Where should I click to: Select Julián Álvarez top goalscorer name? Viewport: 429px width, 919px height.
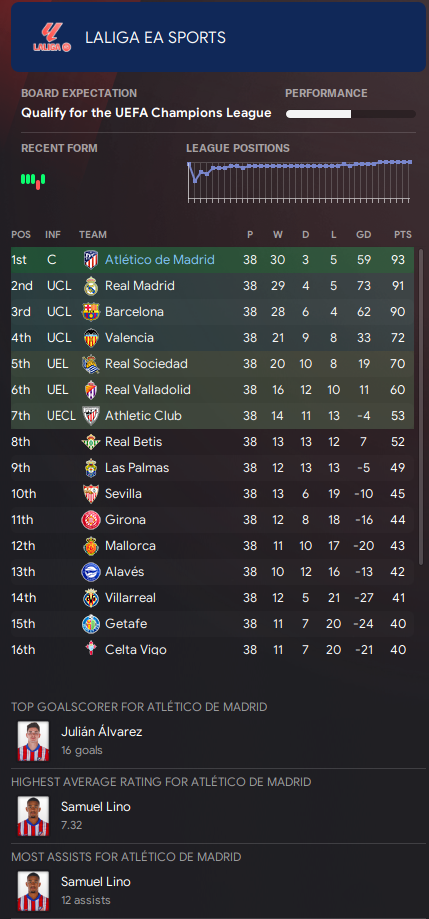[101, 731]
